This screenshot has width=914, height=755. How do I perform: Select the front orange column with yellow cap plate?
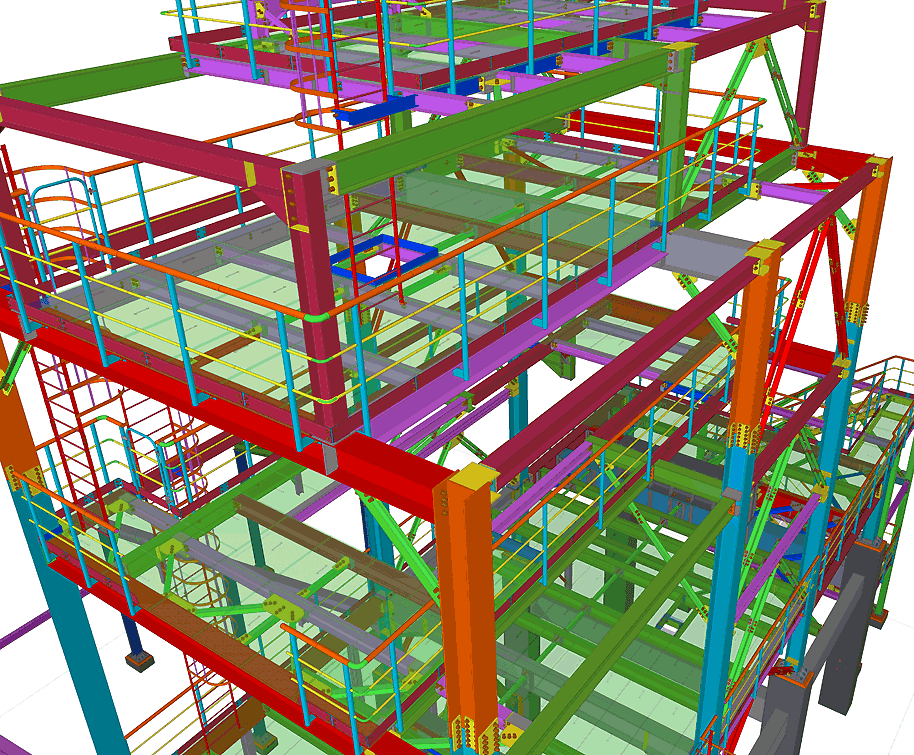tap(466, 609)
